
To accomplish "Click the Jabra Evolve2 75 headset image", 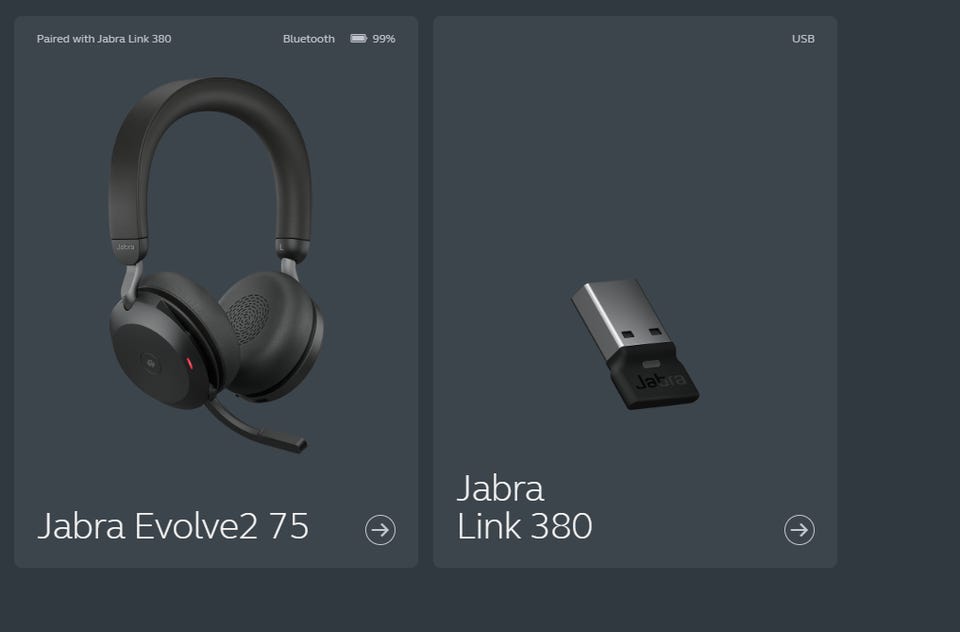I will click(x=216, y=265).
